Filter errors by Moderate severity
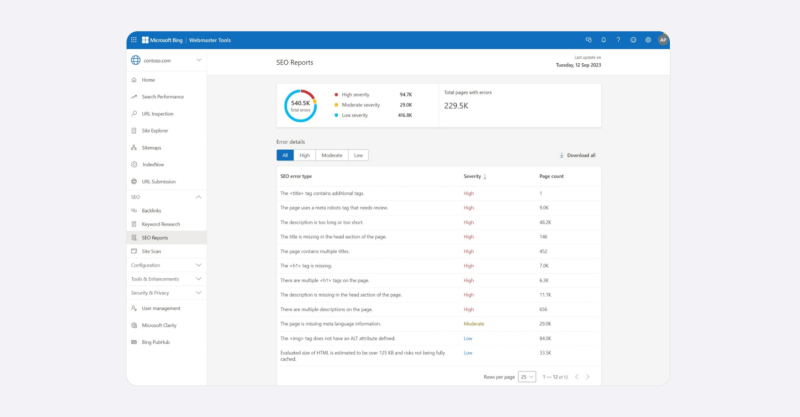This screenshot has width=800, height=417. click(331, 155)
